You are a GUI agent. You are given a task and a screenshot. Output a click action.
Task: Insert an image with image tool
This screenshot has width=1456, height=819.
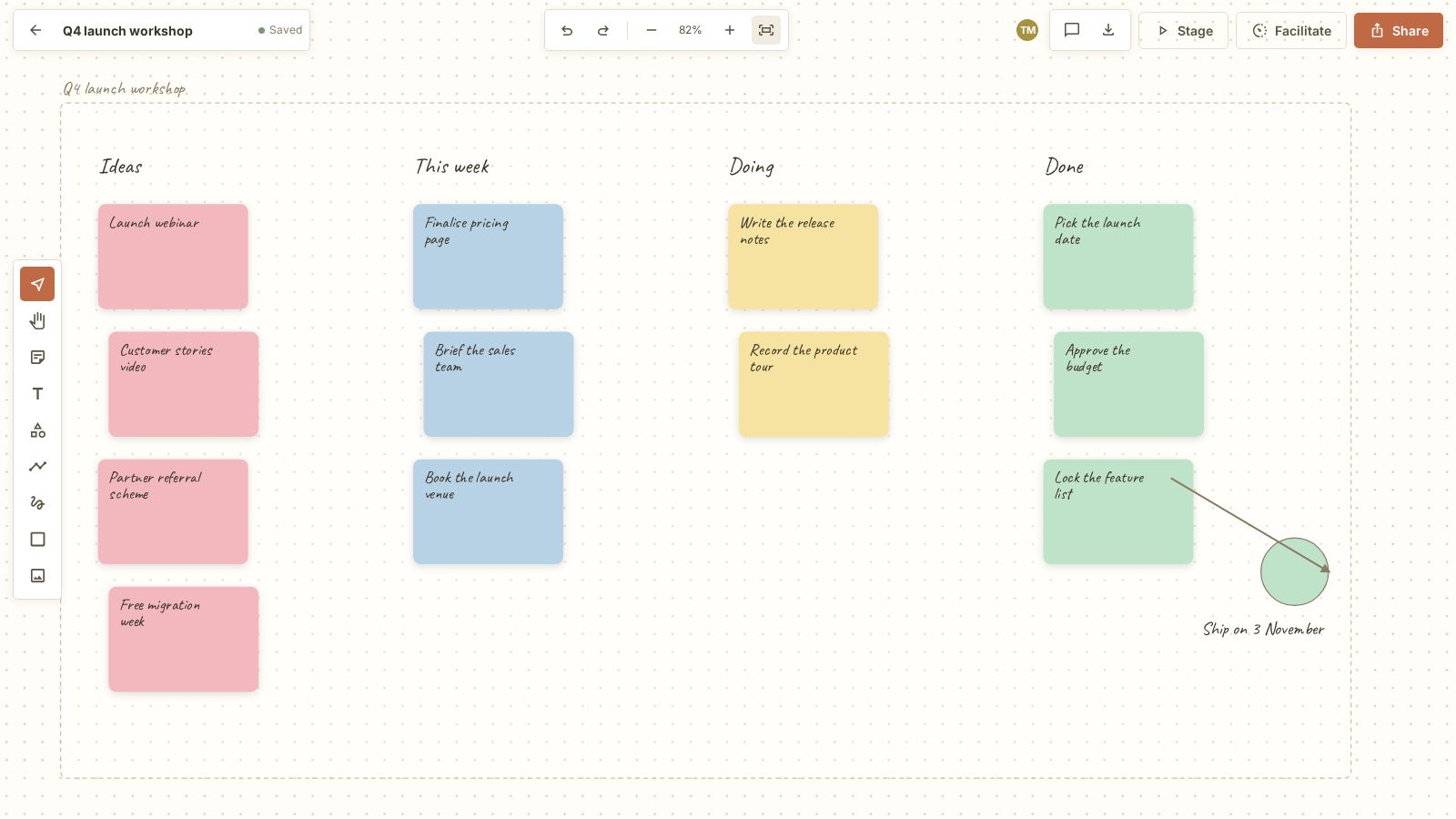click(x=37, y=575)
